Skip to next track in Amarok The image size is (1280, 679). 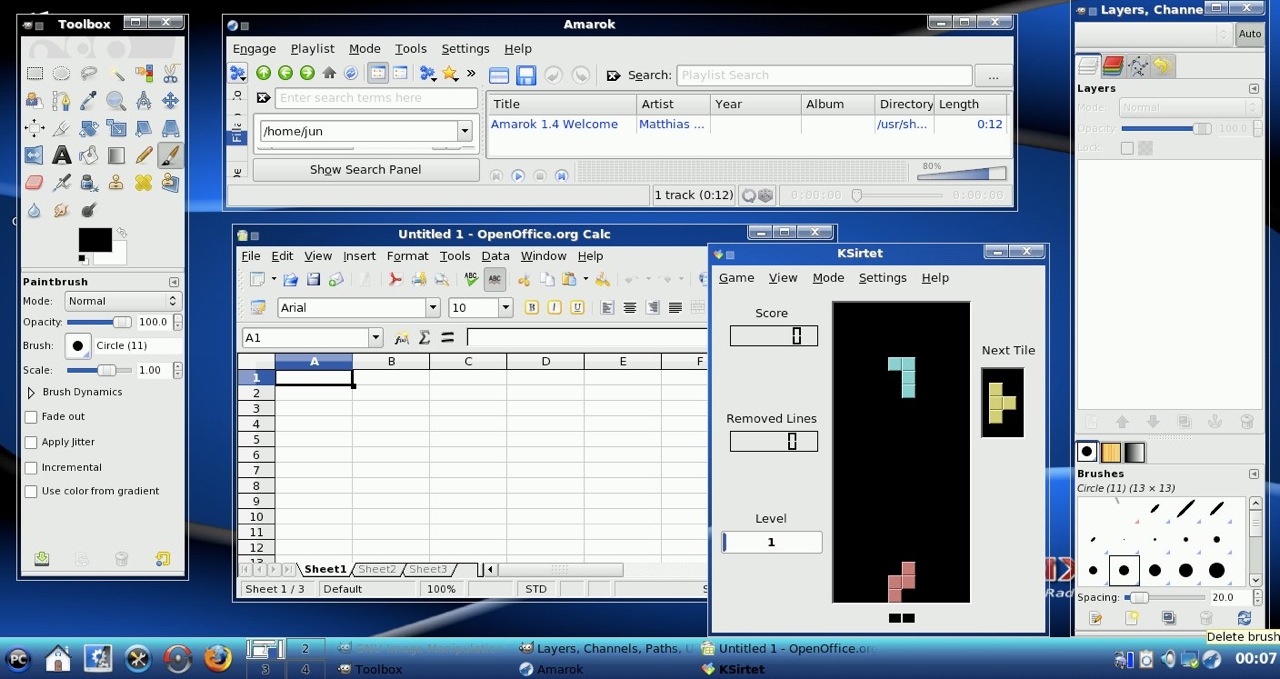coord(561,176)
